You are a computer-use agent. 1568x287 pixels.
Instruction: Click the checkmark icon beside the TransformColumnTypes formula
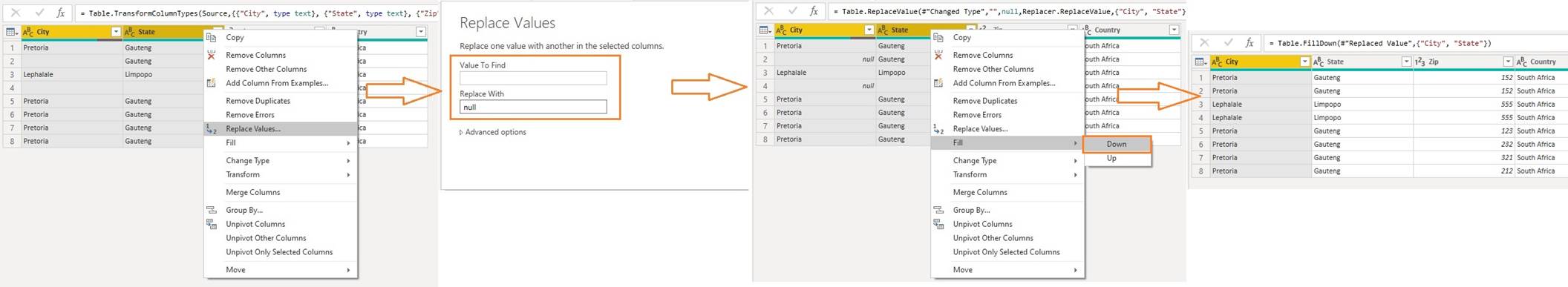pos(39,13)
